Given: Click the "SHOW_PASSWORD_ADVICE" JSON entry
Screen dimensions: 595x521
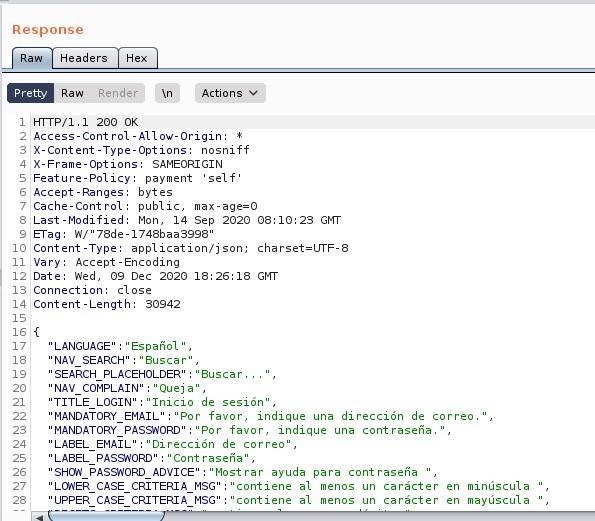Looking at the screenshot, I should click(x=242, y=472).
